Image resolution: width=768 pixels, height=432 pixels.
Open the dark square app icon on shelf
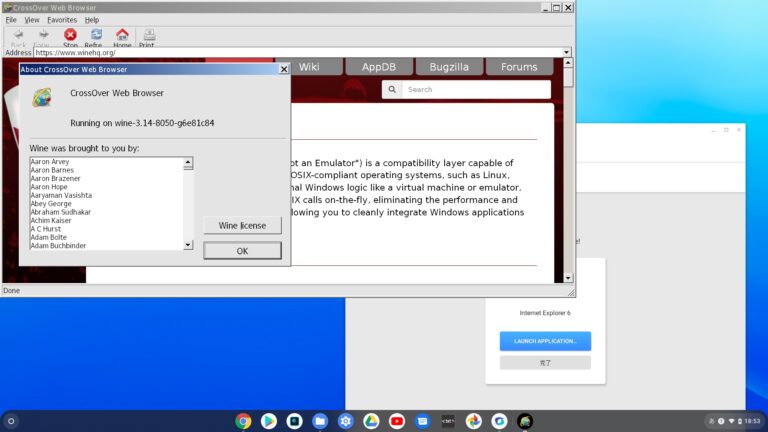(x=294, y=421)
